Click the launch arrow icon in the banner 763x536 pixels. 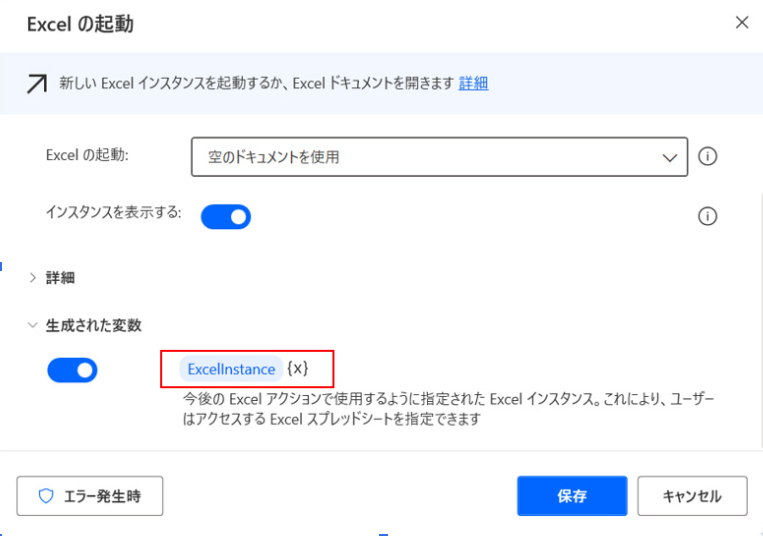click(x=37, y=84)
